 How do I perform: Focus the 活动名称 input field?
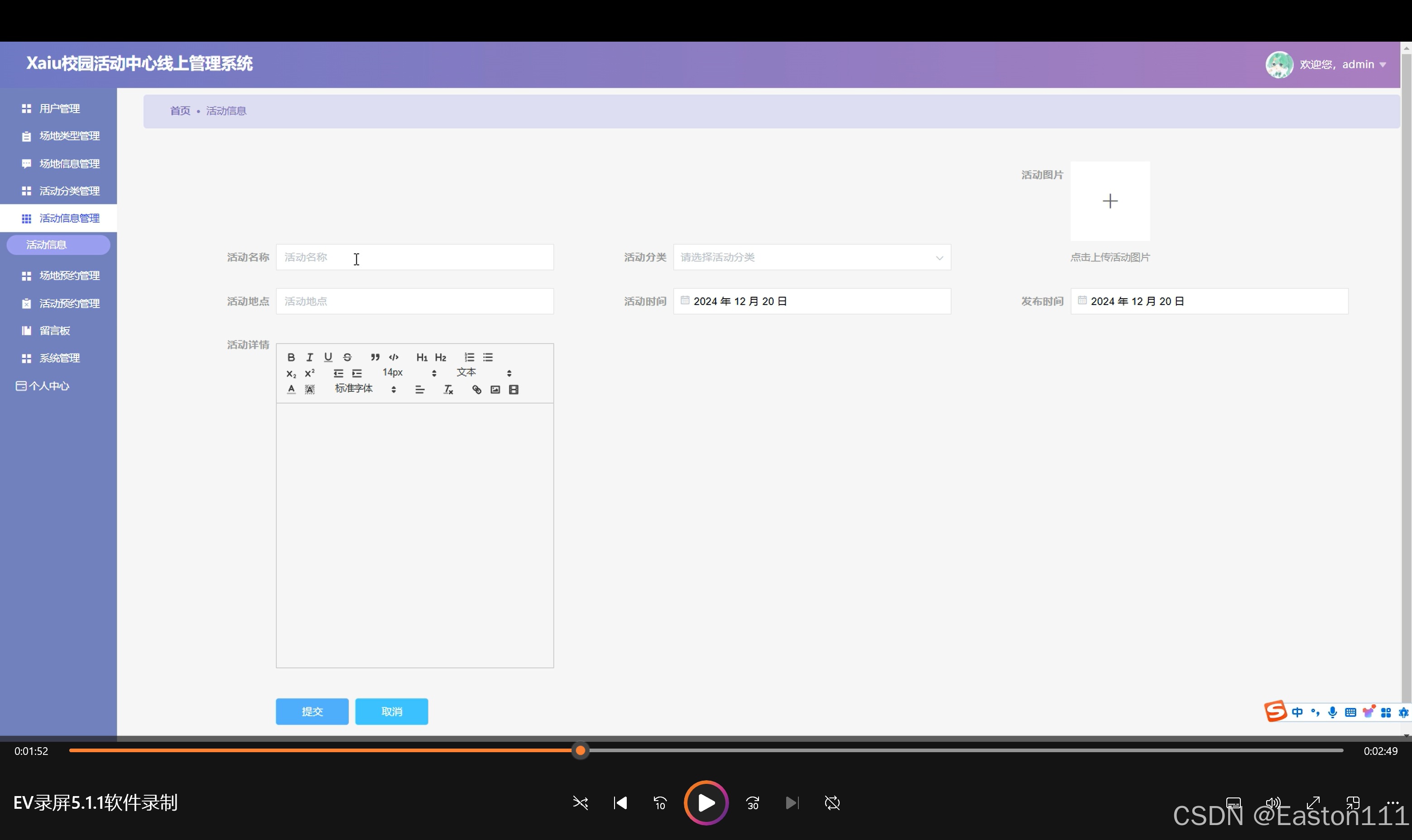point(415,258)
